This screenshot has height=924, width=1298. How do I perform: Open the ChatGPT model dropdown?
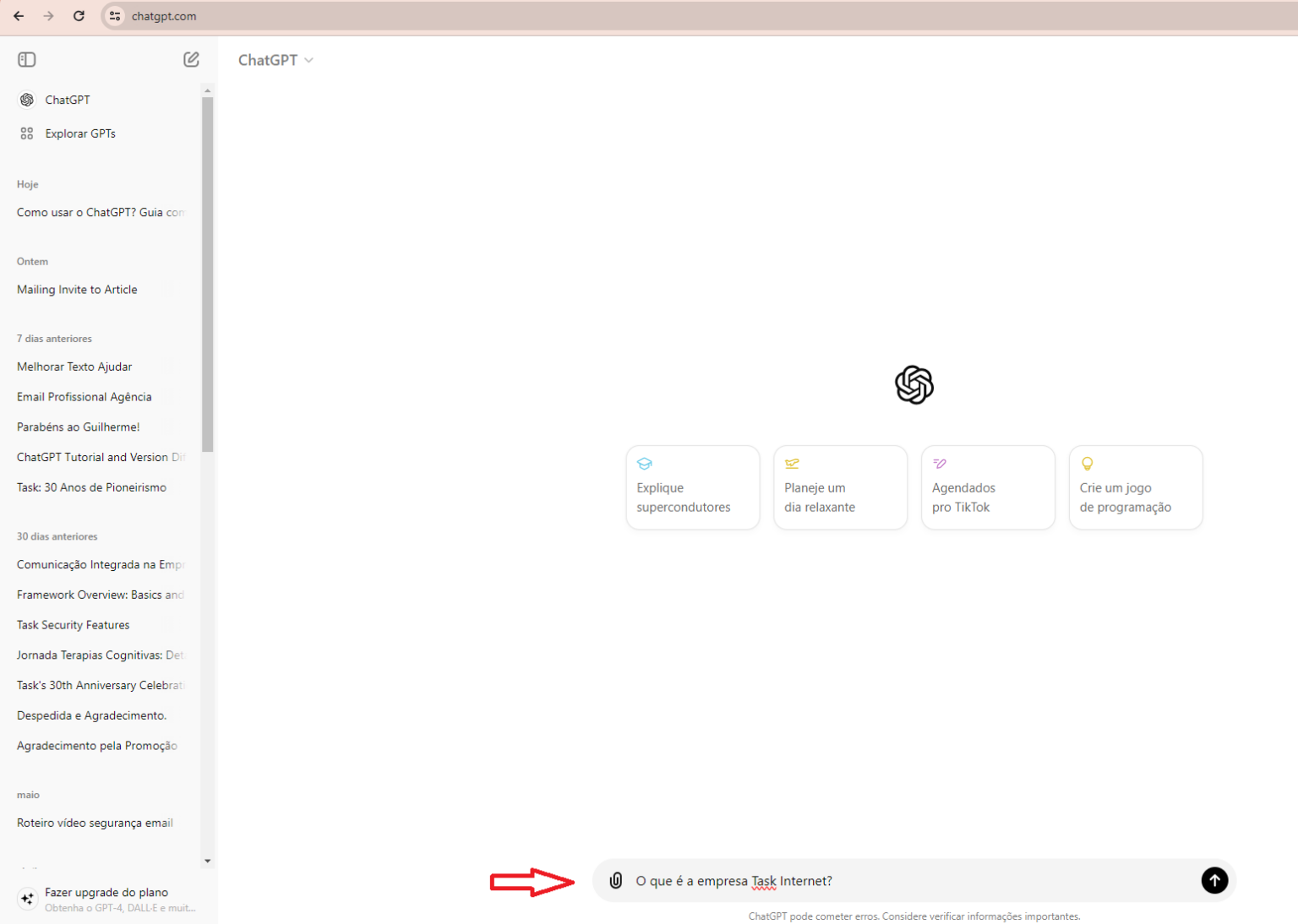click(275, 59)
